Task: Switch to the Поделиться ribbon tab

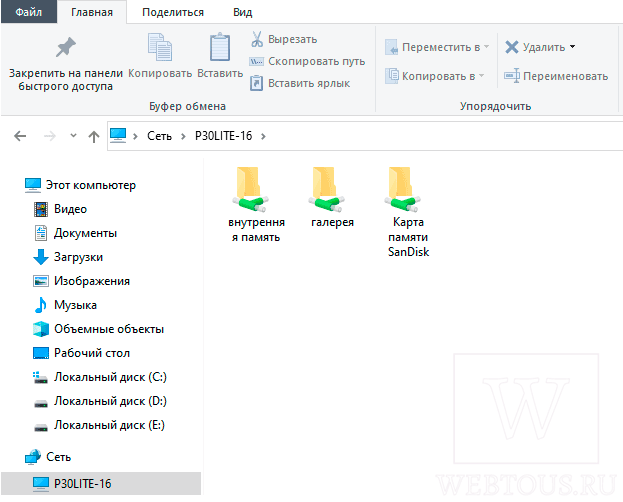Action: 173,12
